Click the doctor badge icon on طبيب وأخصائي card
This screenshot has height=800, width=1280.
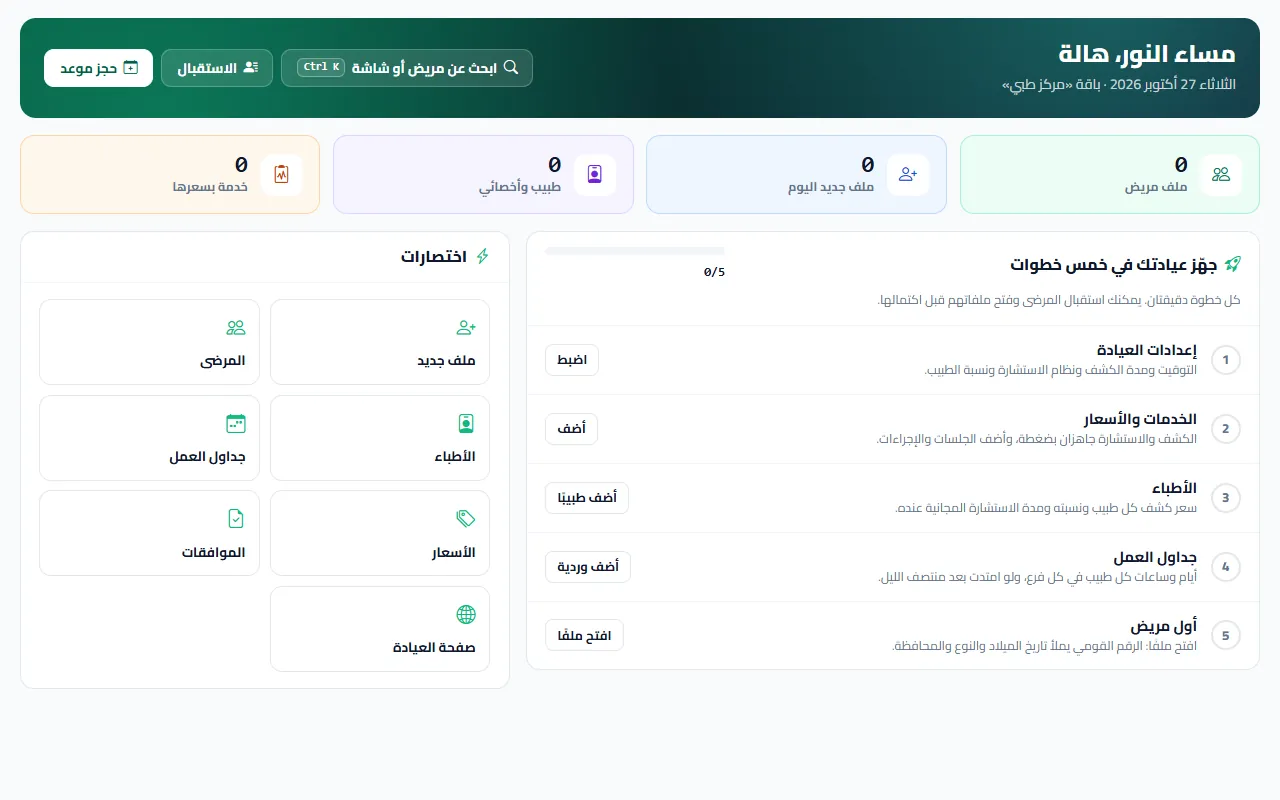click(x=595, y=174)
